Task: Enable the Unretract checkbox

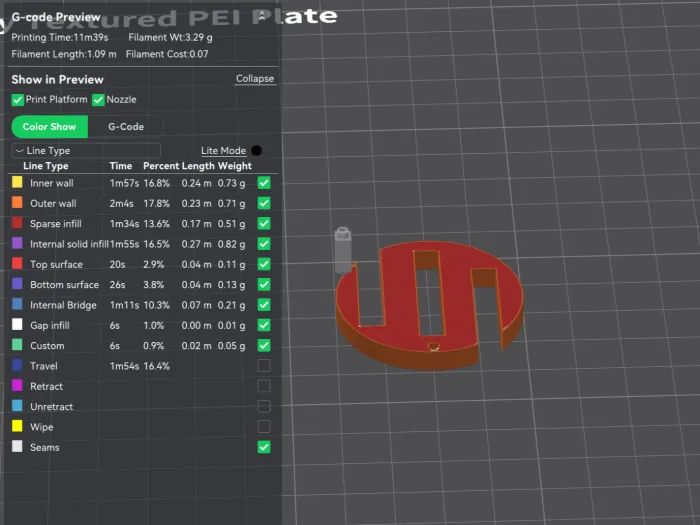Action: pos(264,407)
